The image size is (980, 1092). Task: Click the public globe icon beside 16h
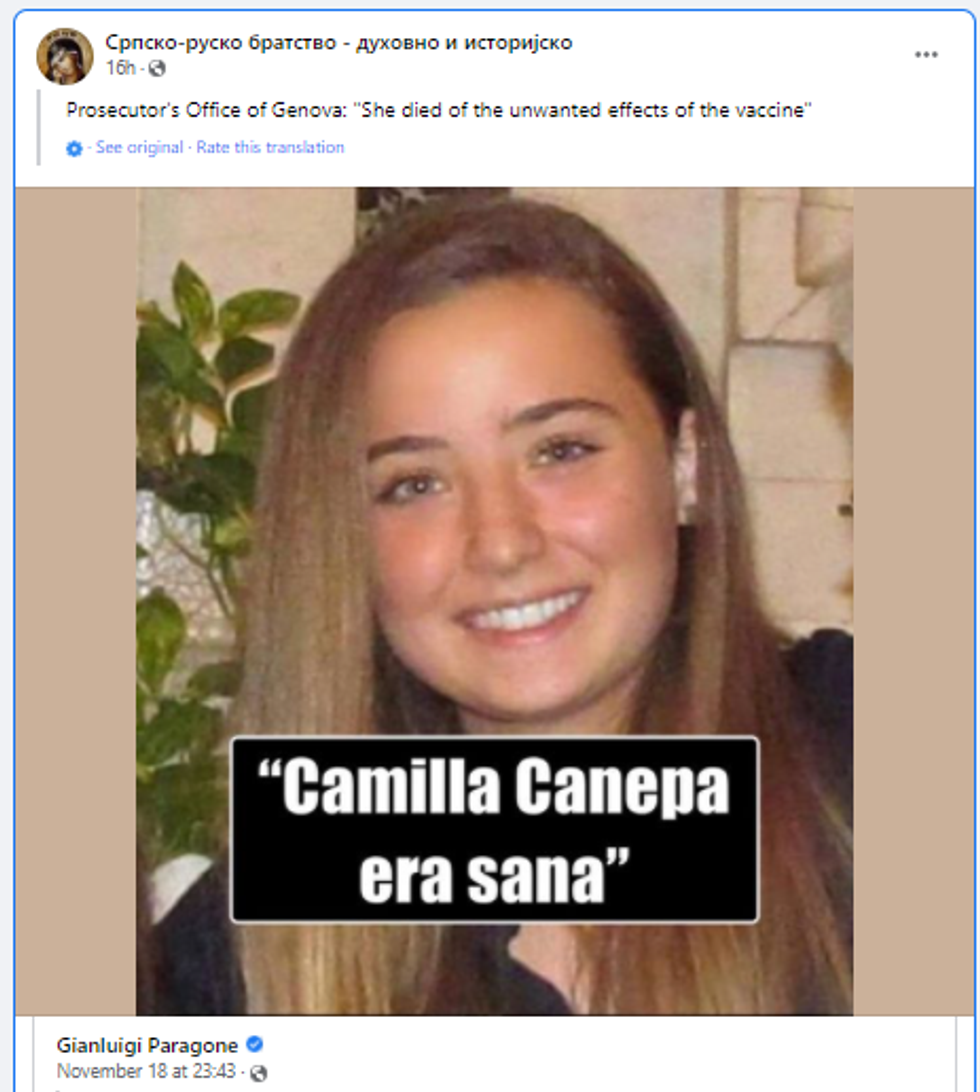(157, 68)
